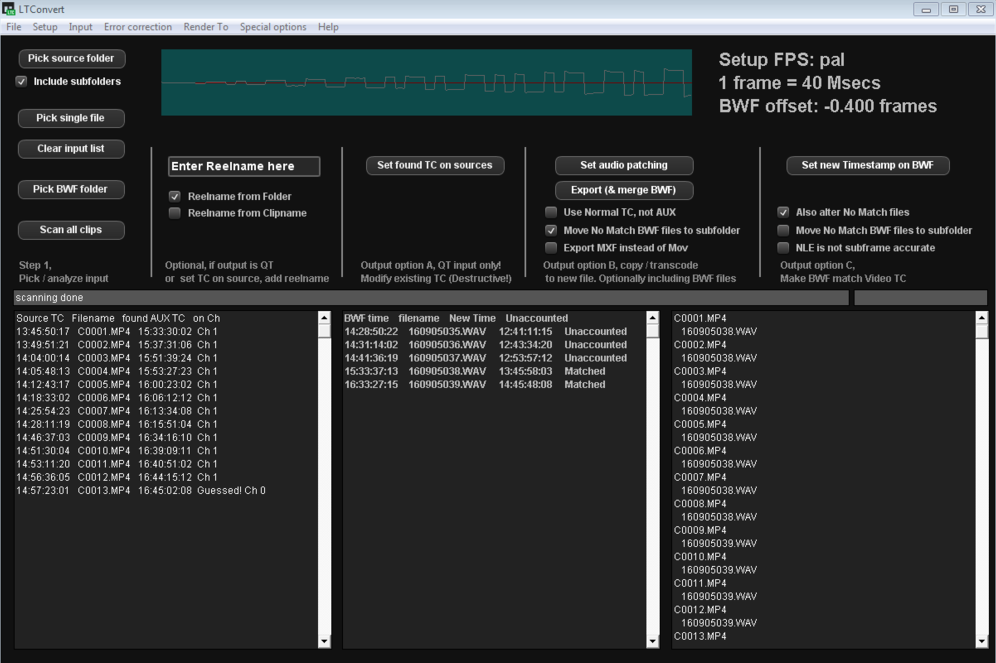Click Export (& merge BWF) button
The height and width of the screenshot is (663, 996).
pyautogui.click(x=624, y=190)
